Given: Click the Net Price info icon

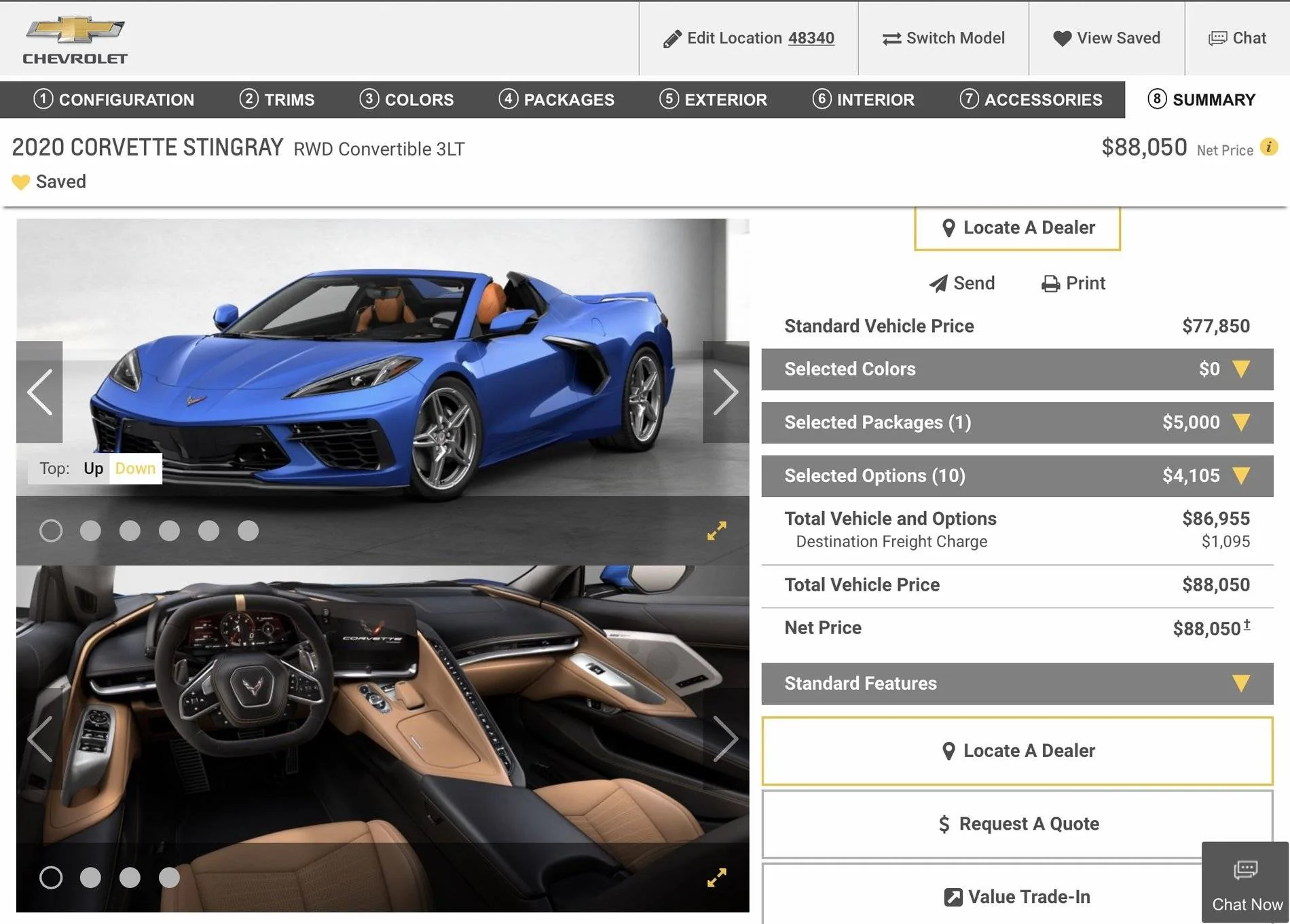Looking at the screenshot, I should pyautogui.click(x=1269, y=147).
